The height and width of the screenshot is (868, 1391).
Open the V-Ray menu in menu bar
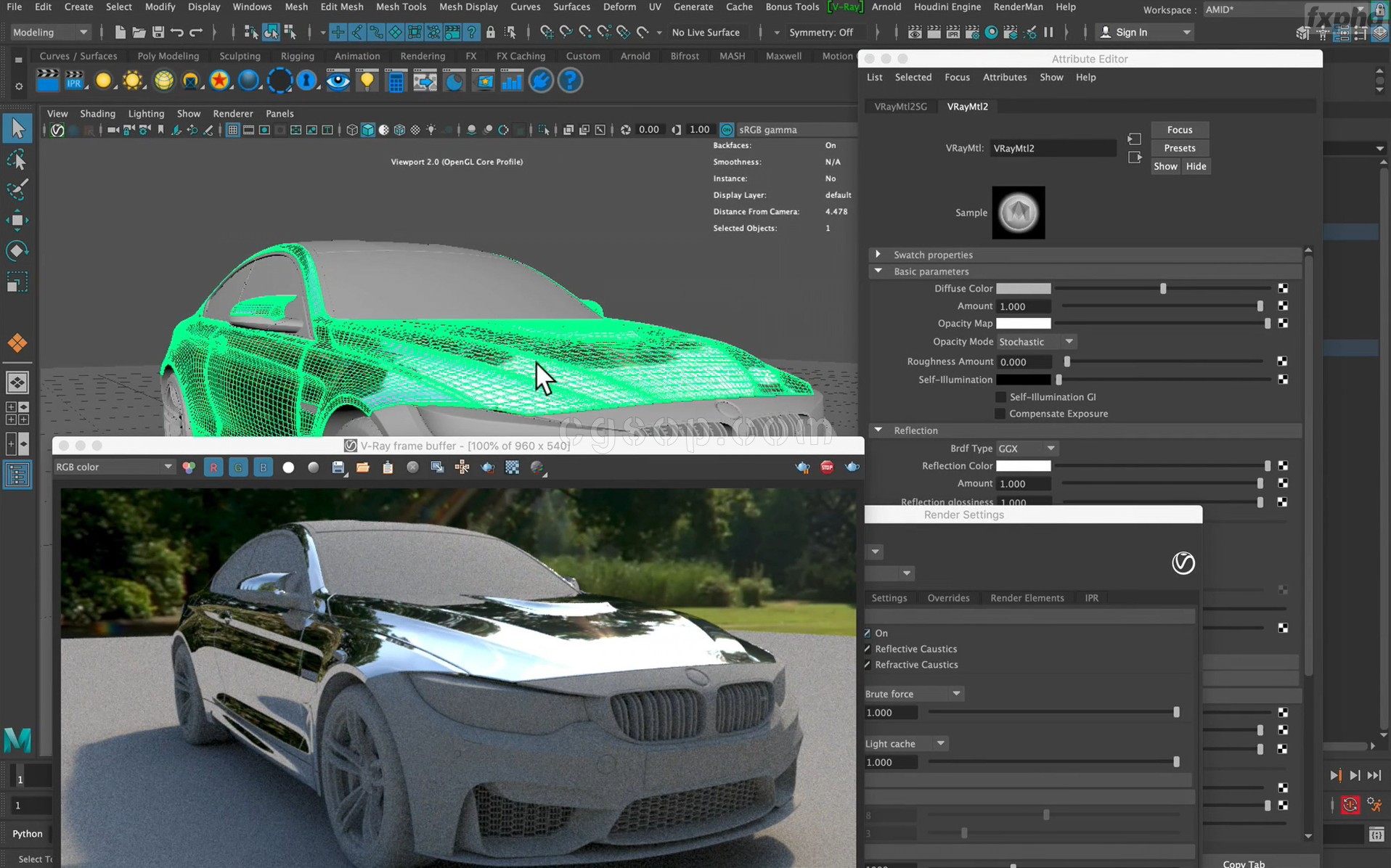[x=845, y=7]
